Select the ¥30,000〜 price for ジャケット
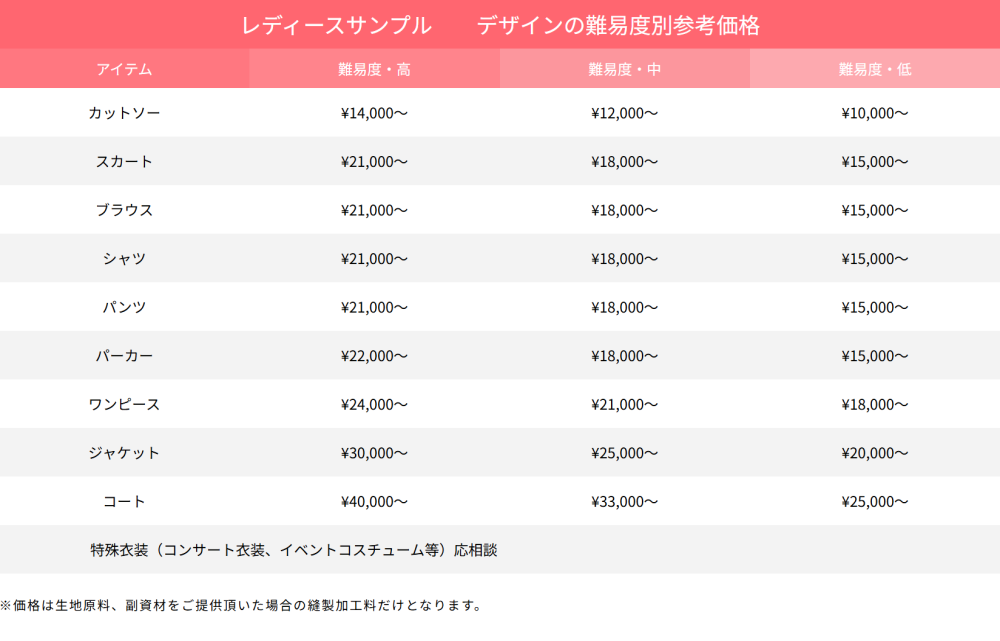This screenshot has width=1000, height=641. 374,453
